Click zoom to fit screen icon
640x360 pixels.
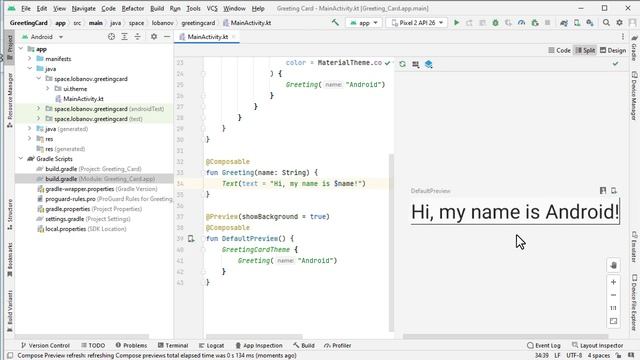[613, 321]
